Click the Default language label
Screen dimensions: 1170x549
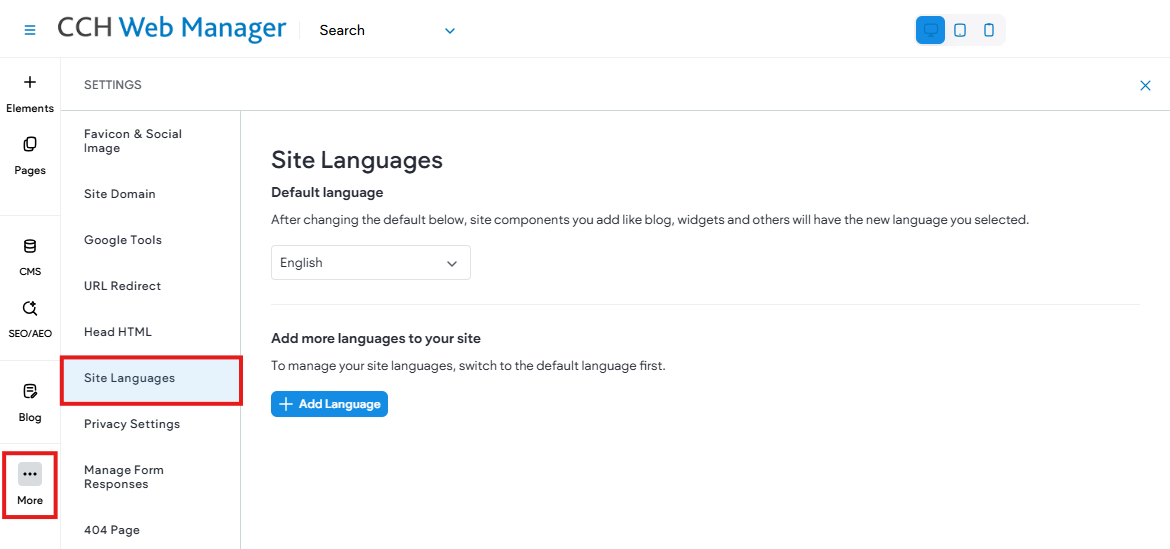[x=327, y=192]
